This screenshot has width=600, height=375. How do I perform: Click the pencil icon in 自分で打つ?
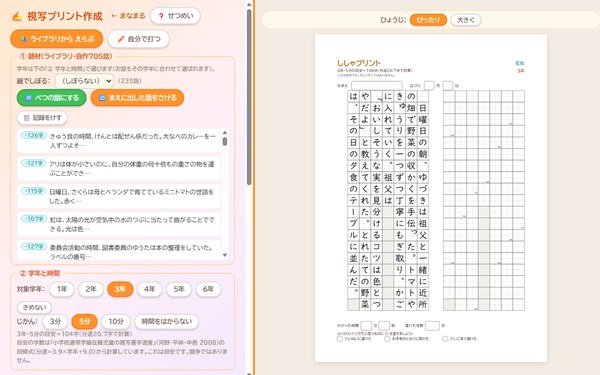tap(121, 39)
